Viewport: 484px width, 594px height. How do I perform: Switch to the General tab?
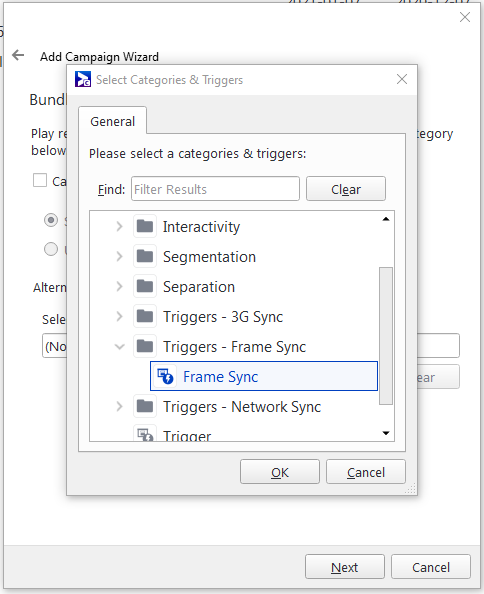[112, 121]
